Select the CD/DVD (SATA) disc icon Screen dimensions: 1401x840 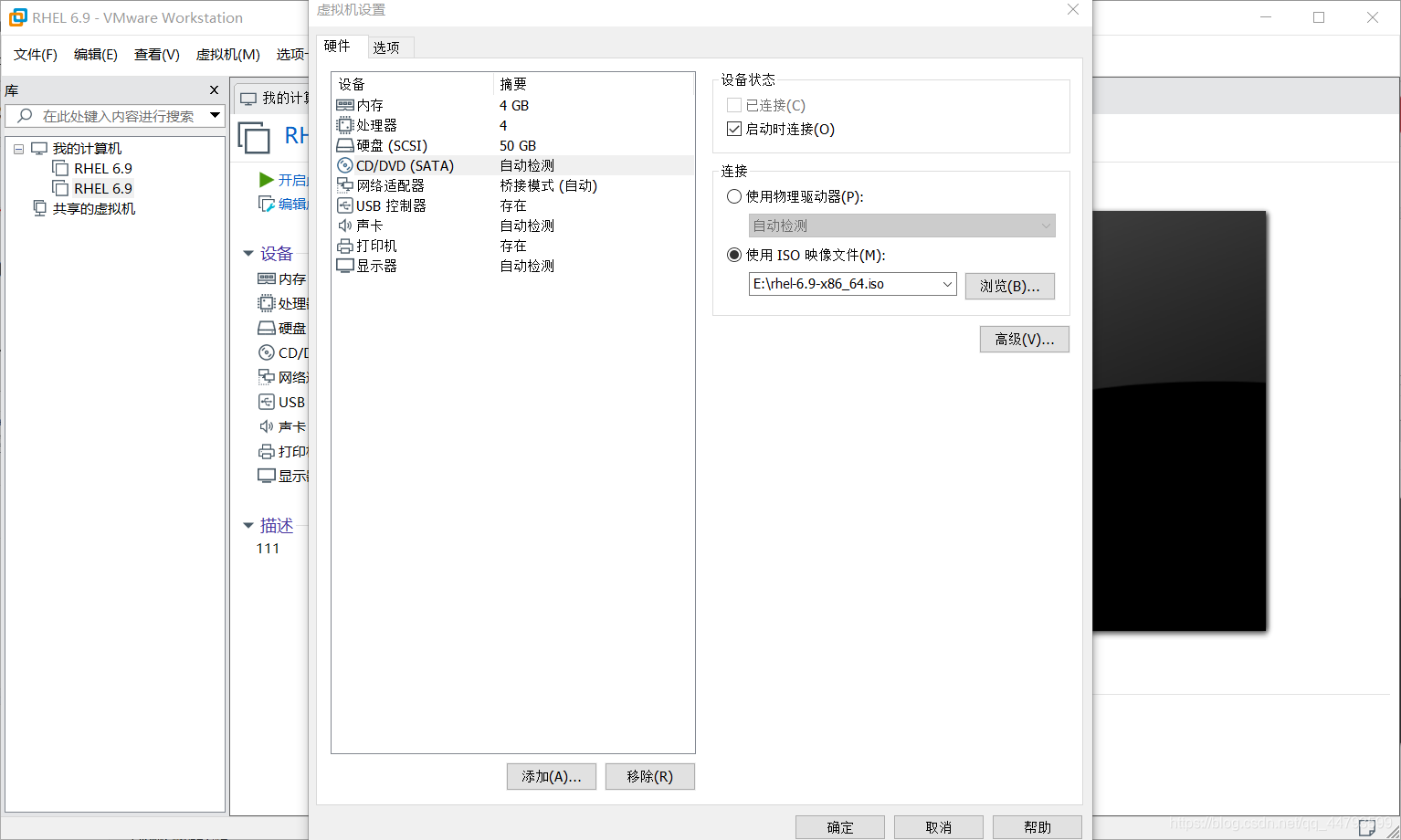(x=345, y=165)
